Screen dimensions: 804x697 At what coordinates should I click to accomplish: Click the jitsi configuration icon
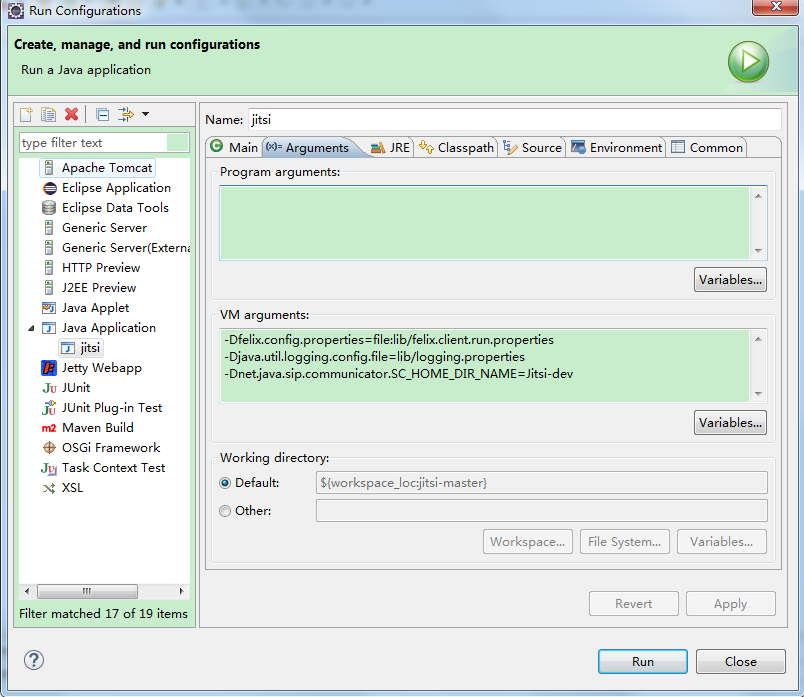(68, 348)
